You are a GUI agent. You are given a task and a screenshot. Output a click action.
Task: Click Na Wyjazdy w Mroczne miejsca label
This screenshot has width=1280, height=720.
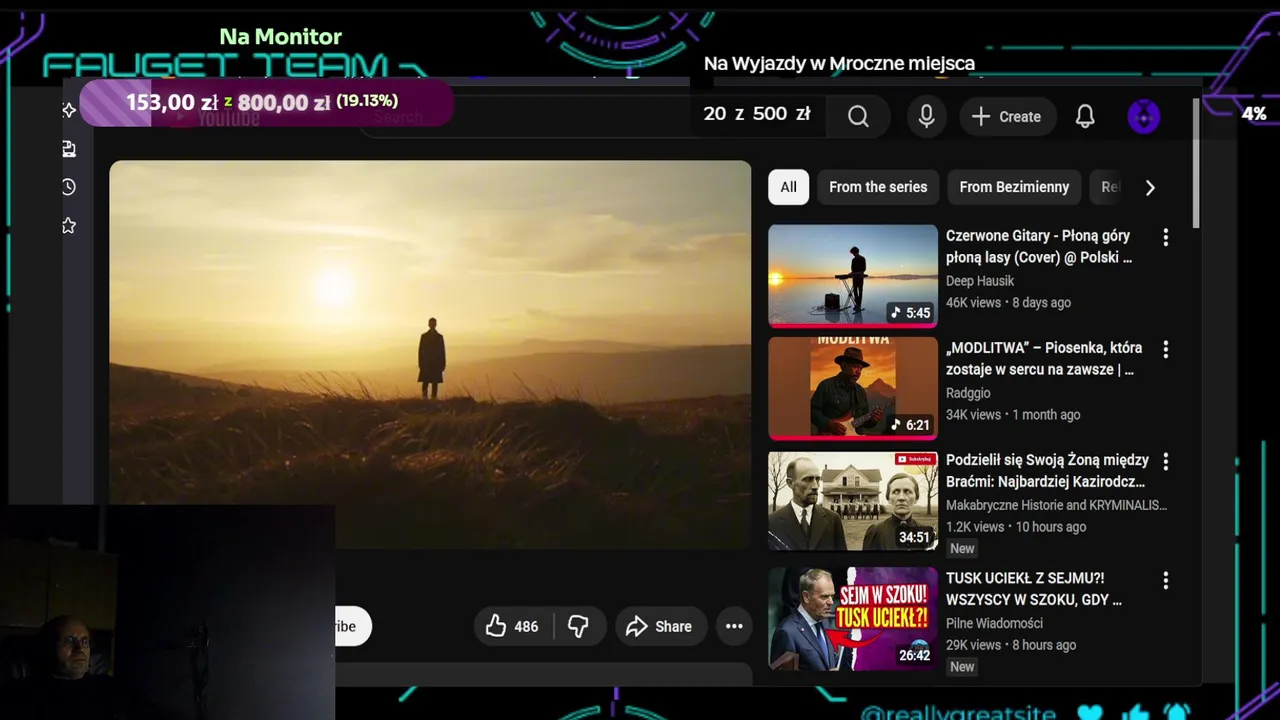click(839, 63)
